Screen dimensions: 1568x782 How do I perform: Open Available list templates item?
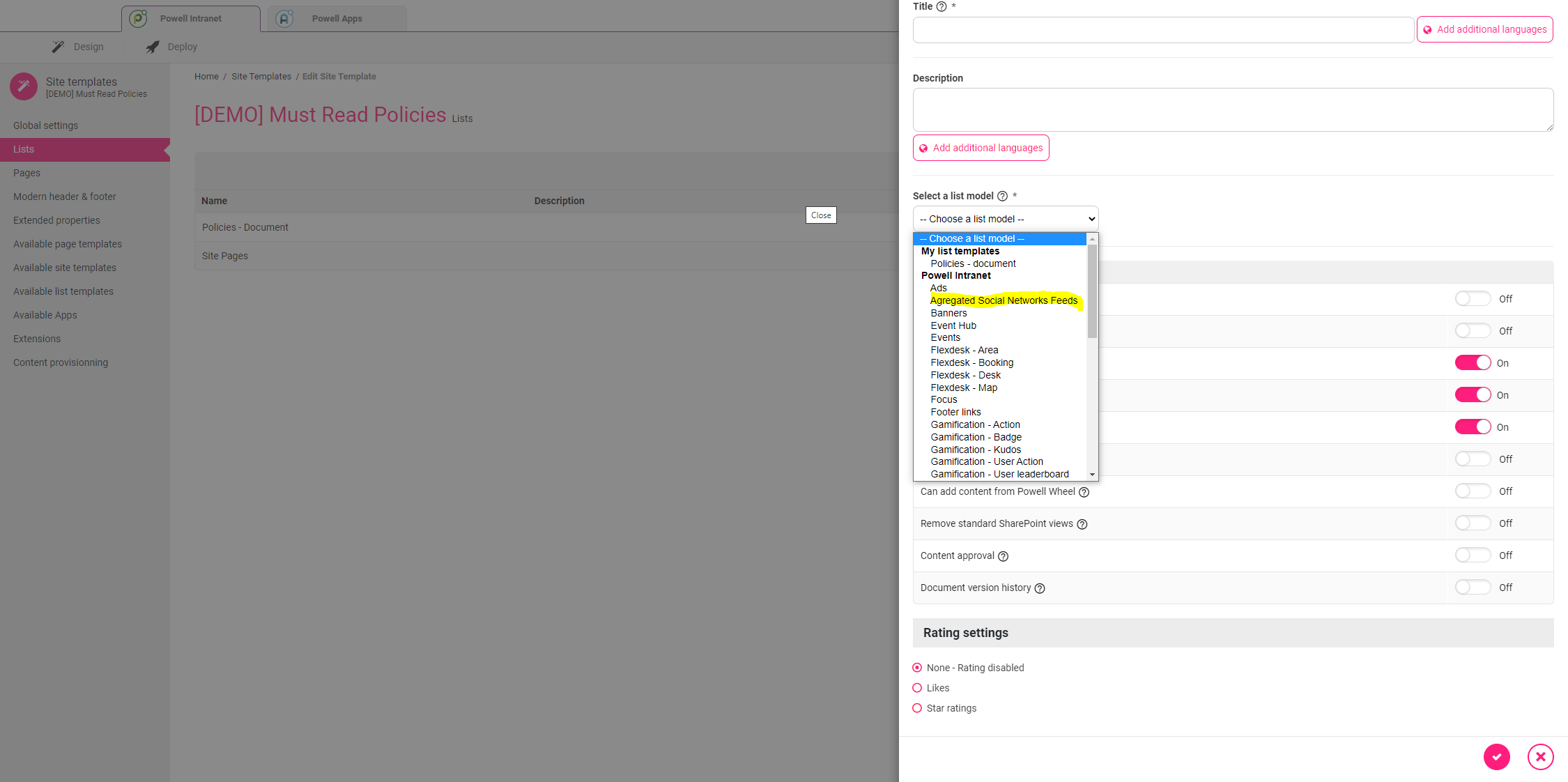(x=63, y=291)
